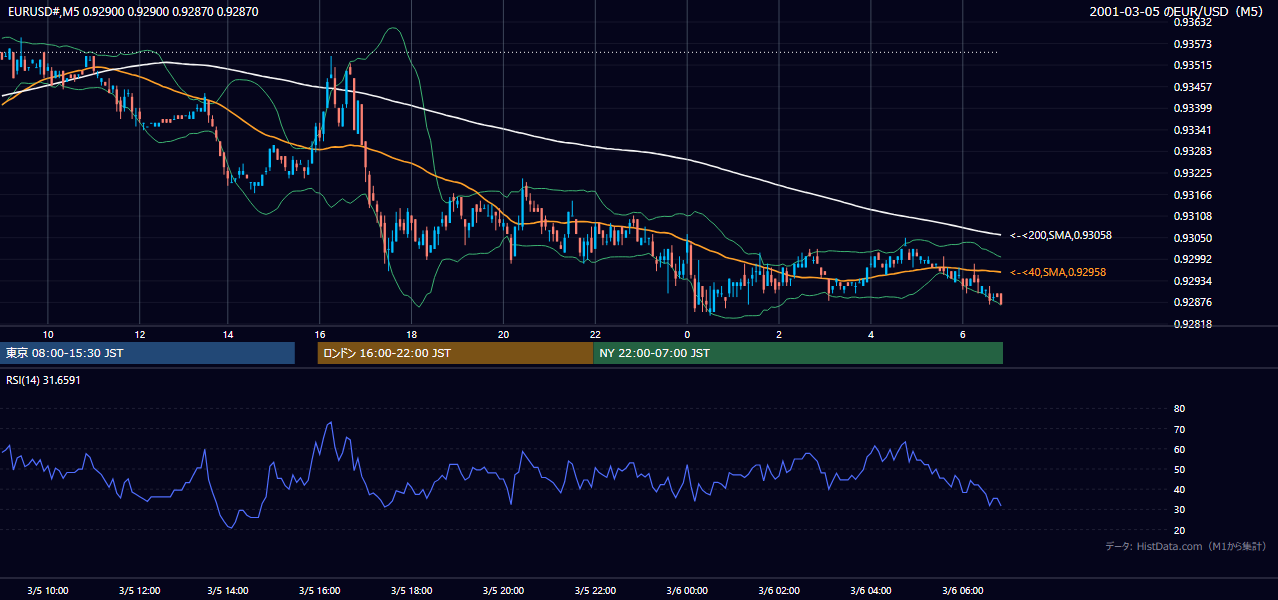The width and height of the screenshot is (1278, 600).
Task: Click hour label 14 under the price chart
Action: pyautogui.click(x=228, y=334)
